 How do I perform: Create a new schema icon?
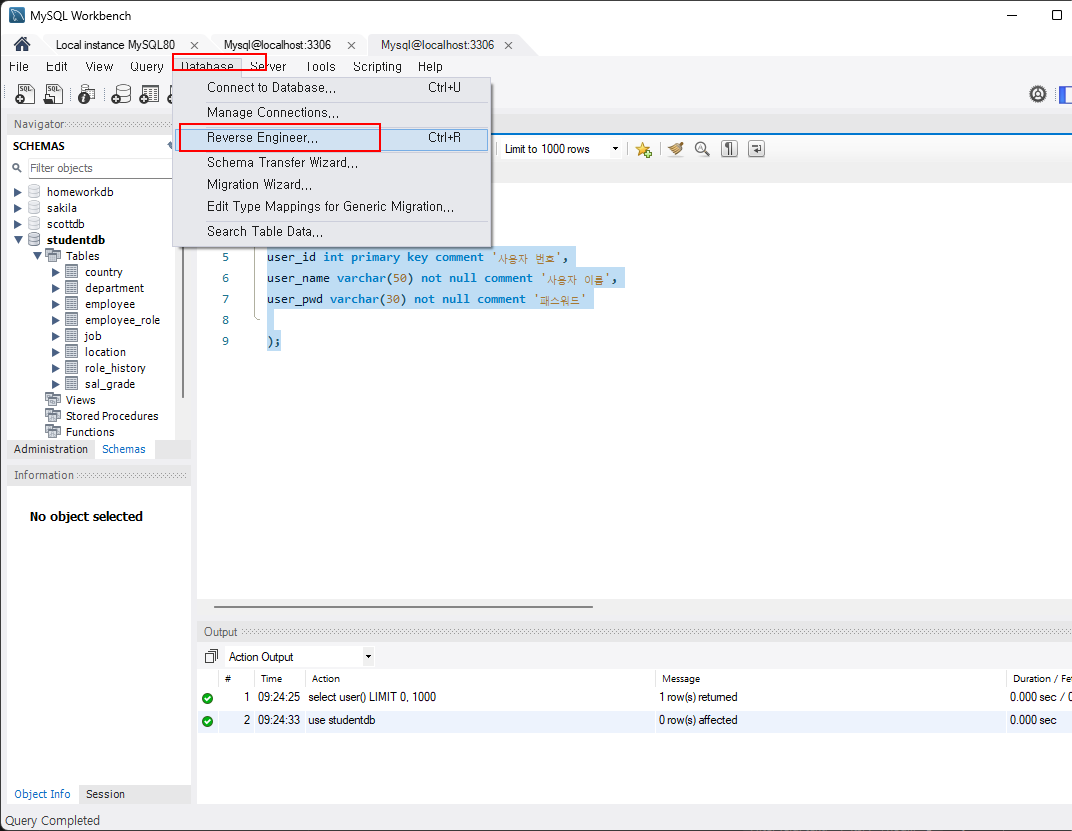click(x=121, y=94)
